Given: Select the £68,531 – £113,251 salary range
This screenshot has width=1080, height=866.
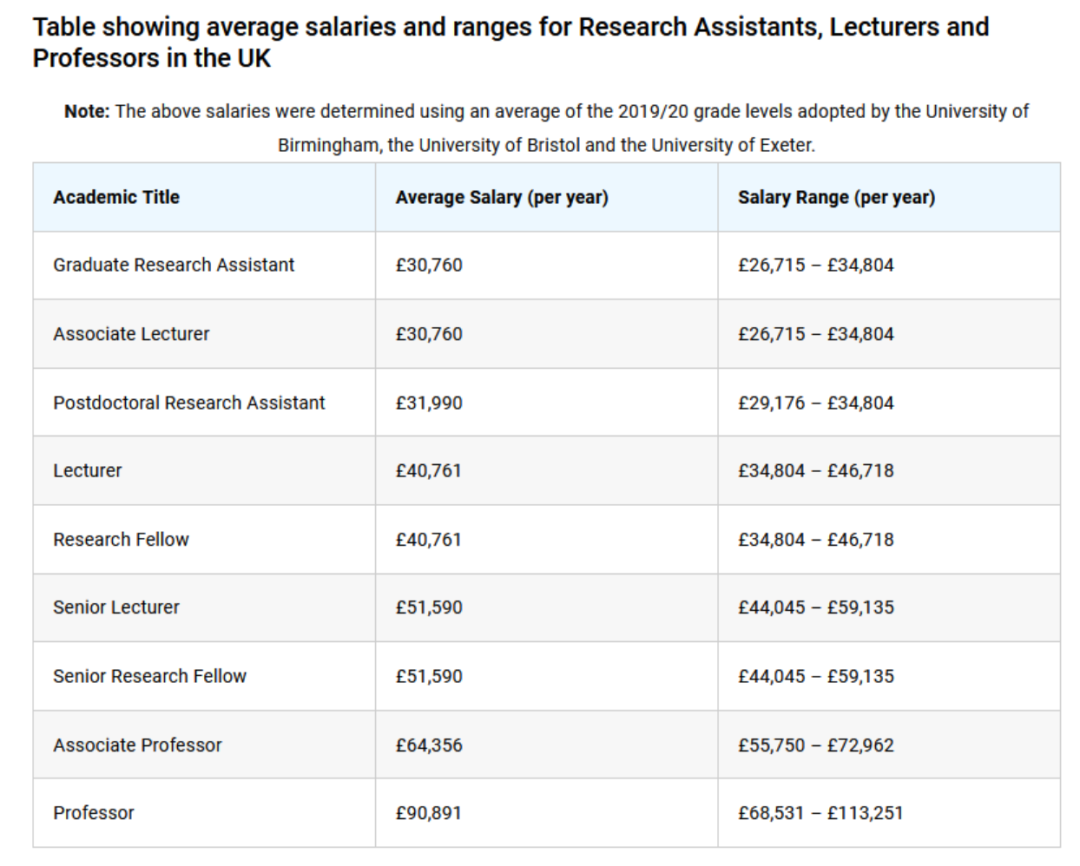Looking at the screenshot, I should click(820, 813).
